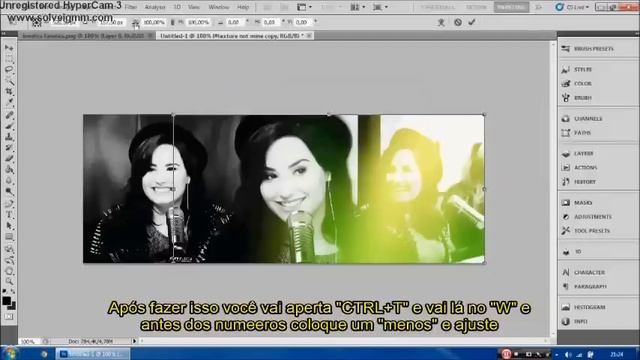Viewport: 640px width, 360px height.
Task: Switch to the Painting workspace
Action: [x=511, y=7]
